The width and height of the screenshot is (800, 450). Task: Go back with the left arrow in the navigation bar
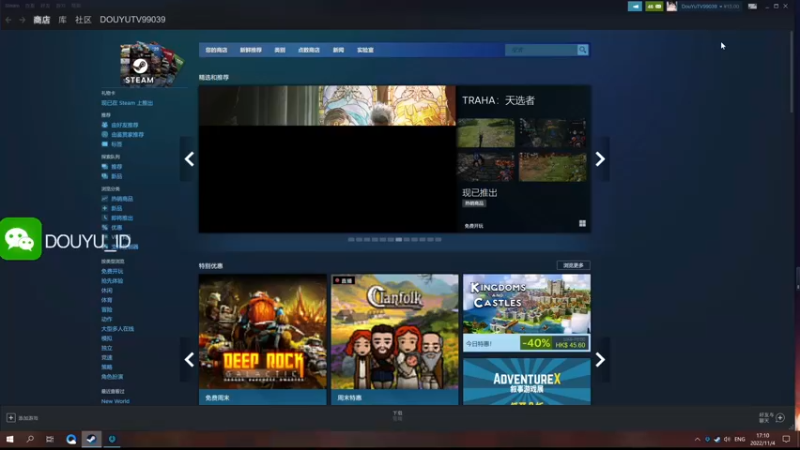[8, 20]
